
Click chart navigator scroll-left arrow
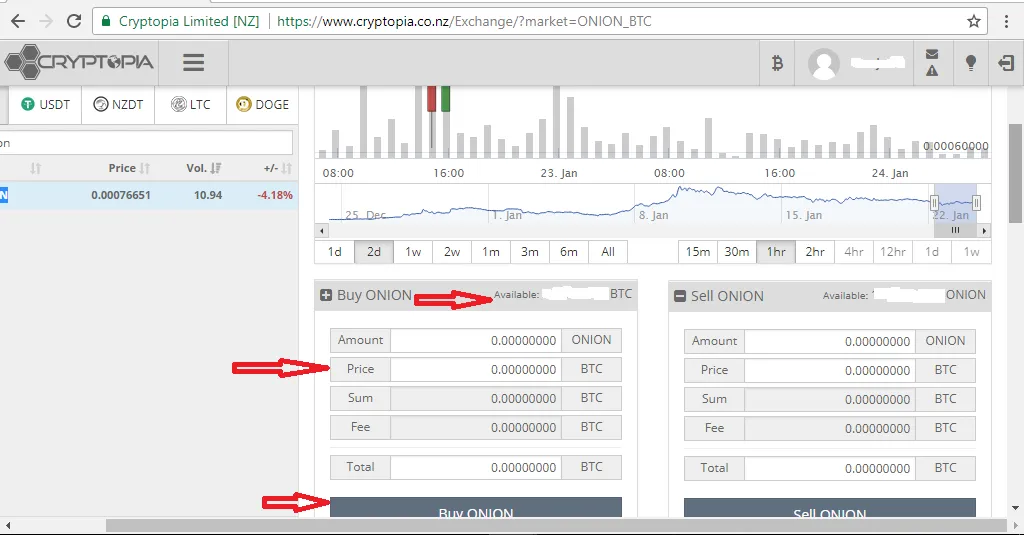pyautogui.click(x=321, y=231)
